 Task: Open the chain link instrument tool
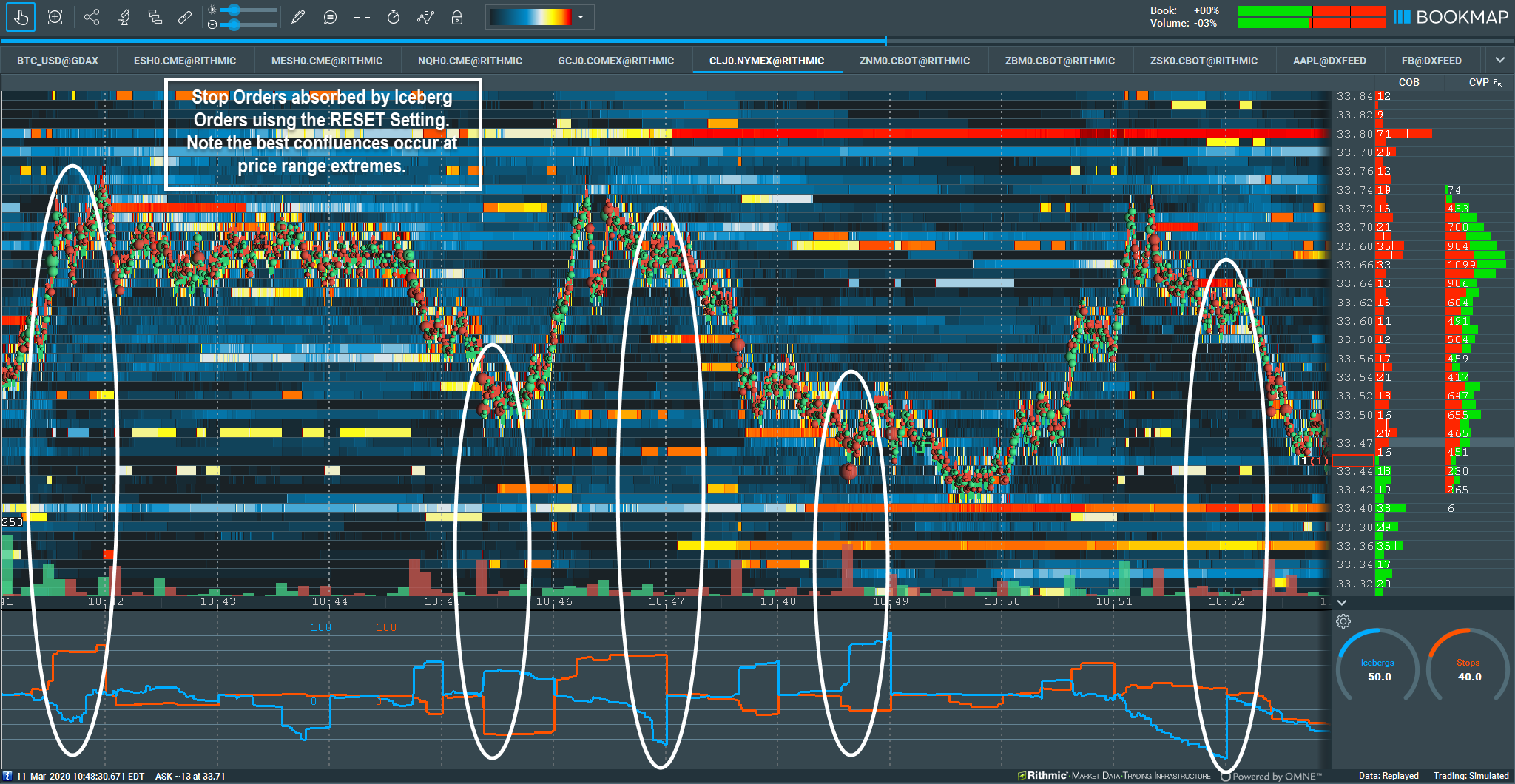[x=185, y=16]
